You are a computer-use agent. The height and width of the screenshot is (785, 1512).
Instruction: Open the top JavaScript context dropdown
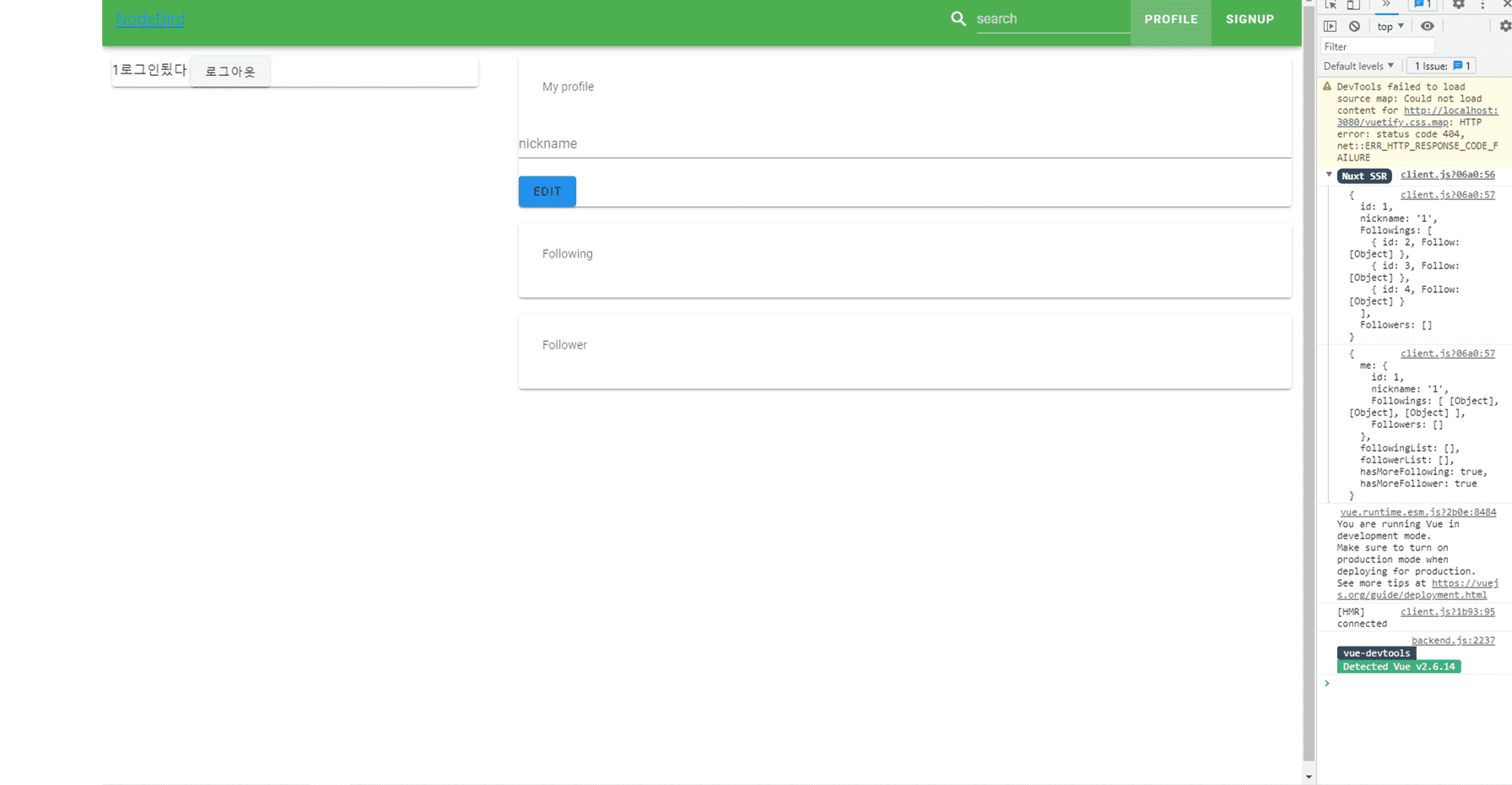(x=1390, y=26)
